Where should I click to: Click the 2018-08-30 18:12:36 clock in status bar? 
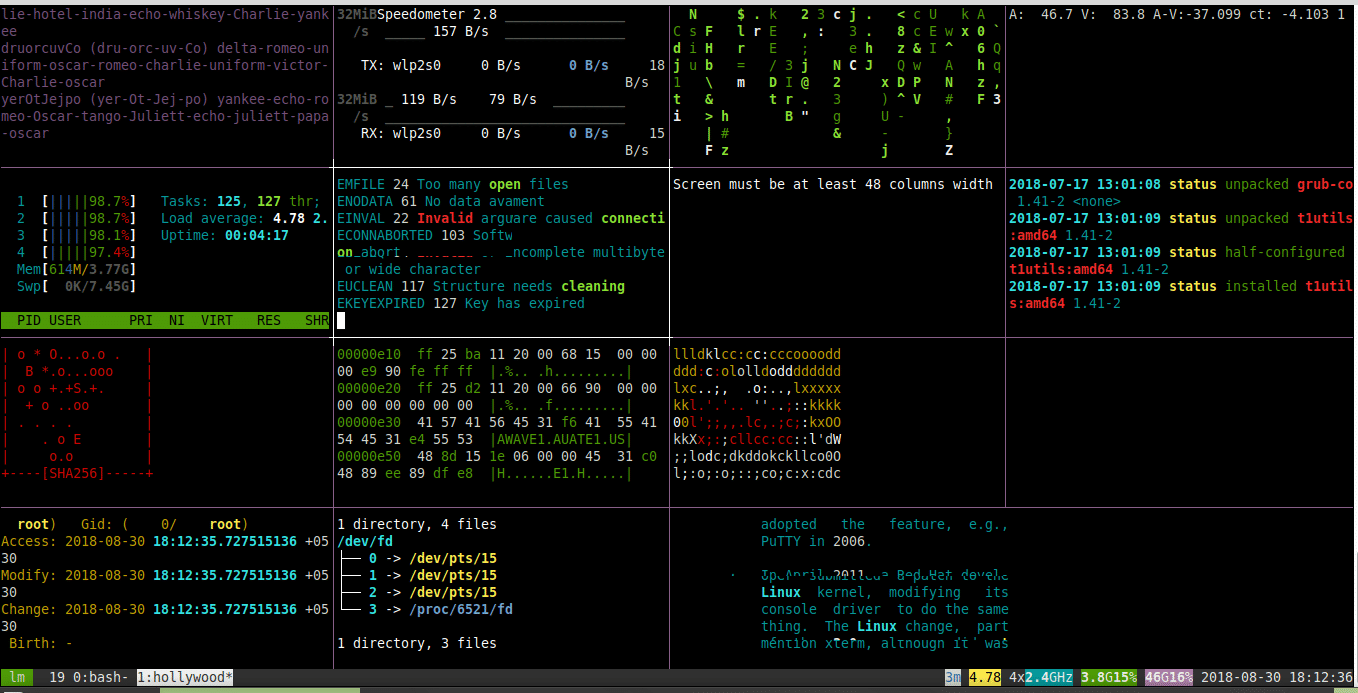[x=1276, y=677]
